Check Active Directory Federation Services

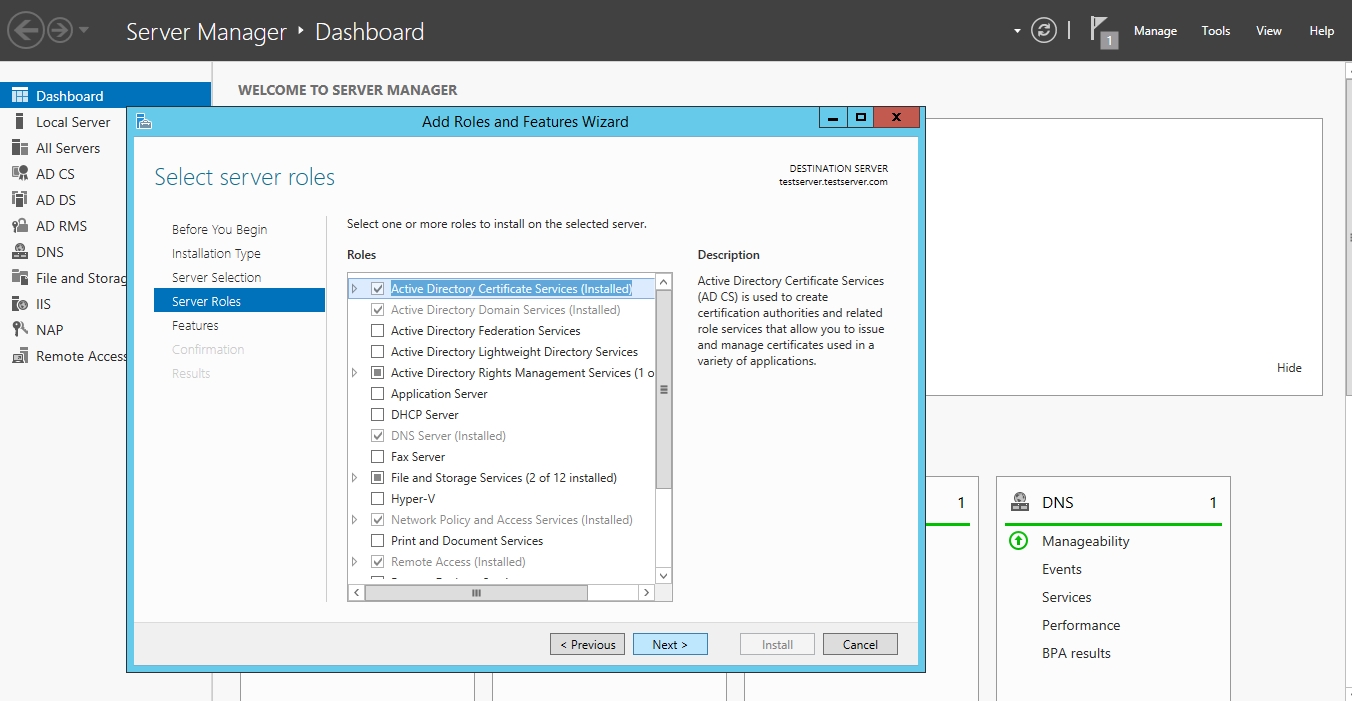pos(377,330)
